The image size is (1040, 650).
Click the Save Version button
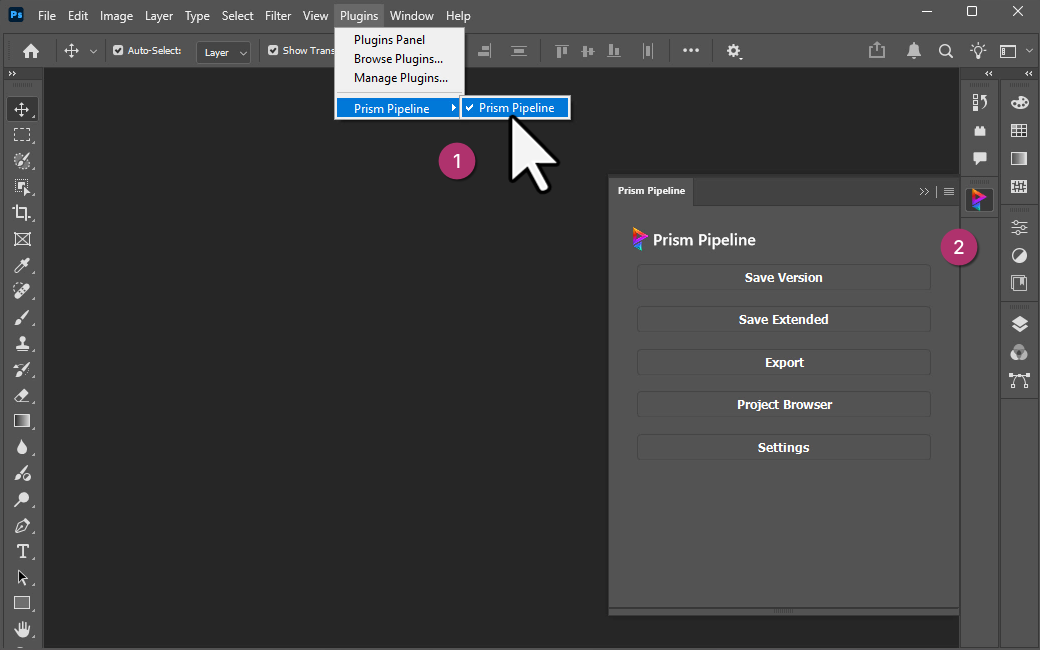click(783, 278)
